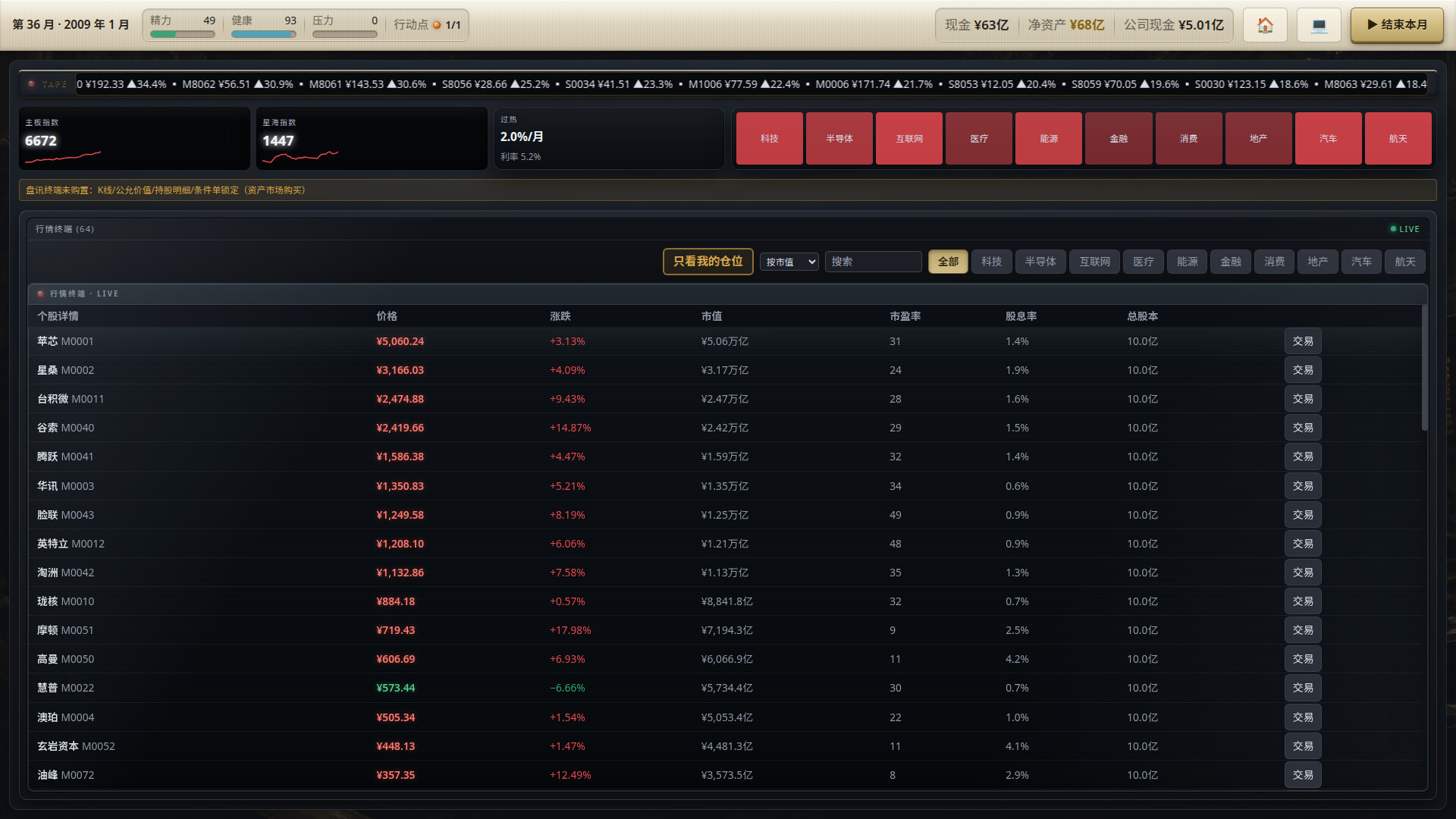The image size is (1456, 819).
Task: Click the 市盈率 column header
Action: coord(905,316)
